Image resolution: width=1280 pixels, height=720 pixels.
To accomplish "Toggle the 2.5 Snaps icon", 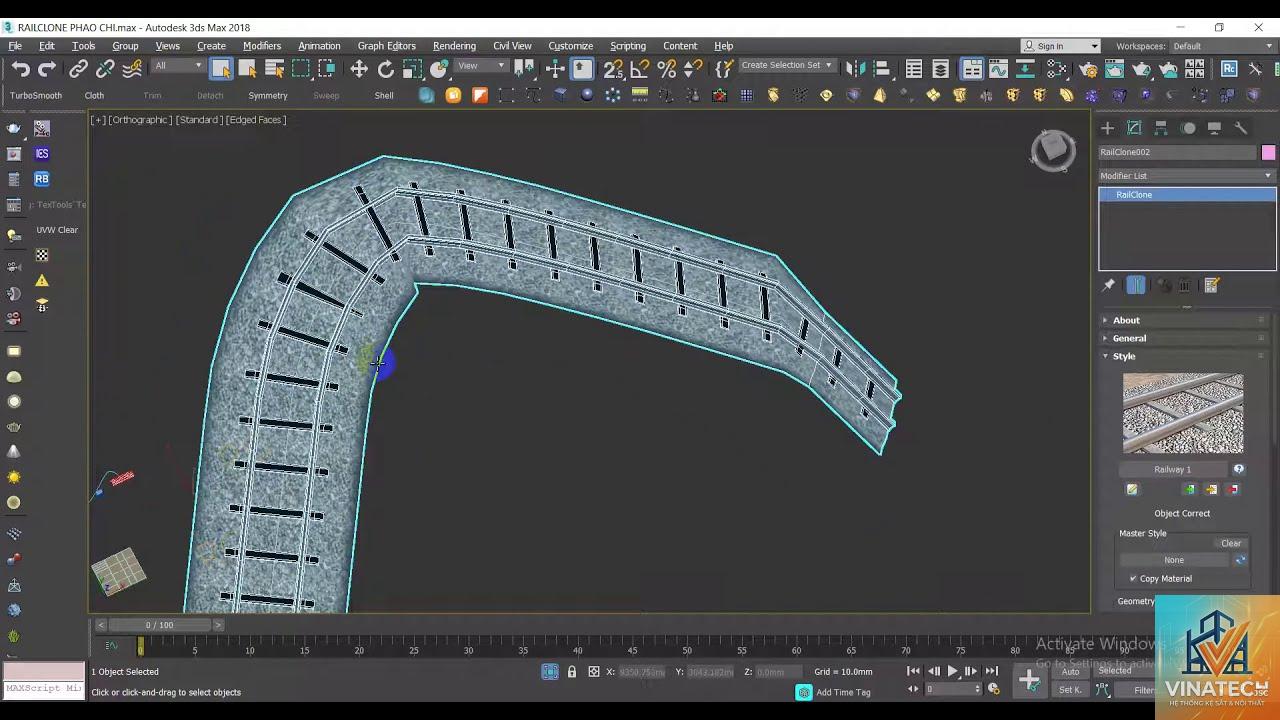I will point(613,69).
